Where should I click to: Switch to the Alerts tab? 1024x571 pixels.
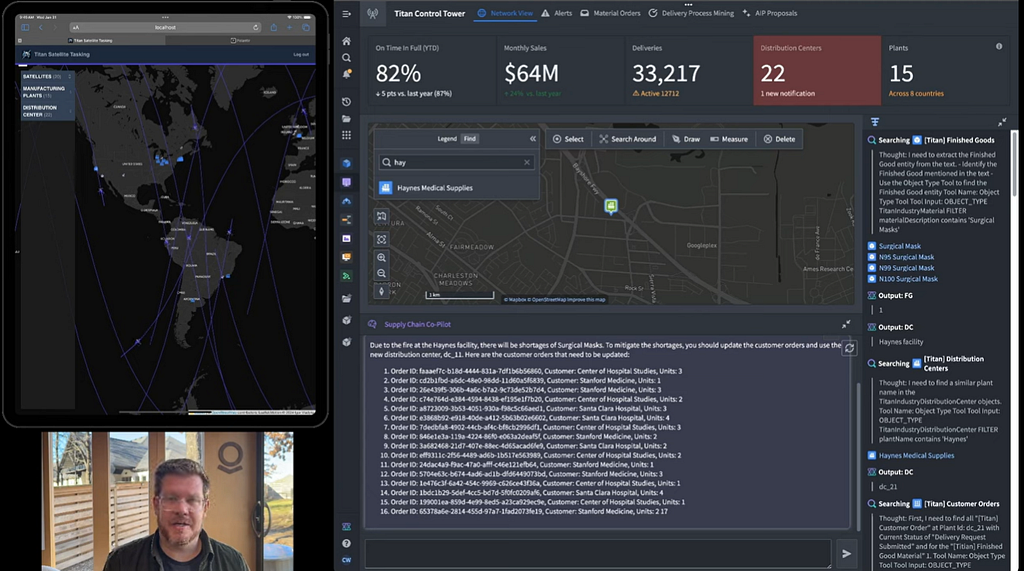pos(556,13)
